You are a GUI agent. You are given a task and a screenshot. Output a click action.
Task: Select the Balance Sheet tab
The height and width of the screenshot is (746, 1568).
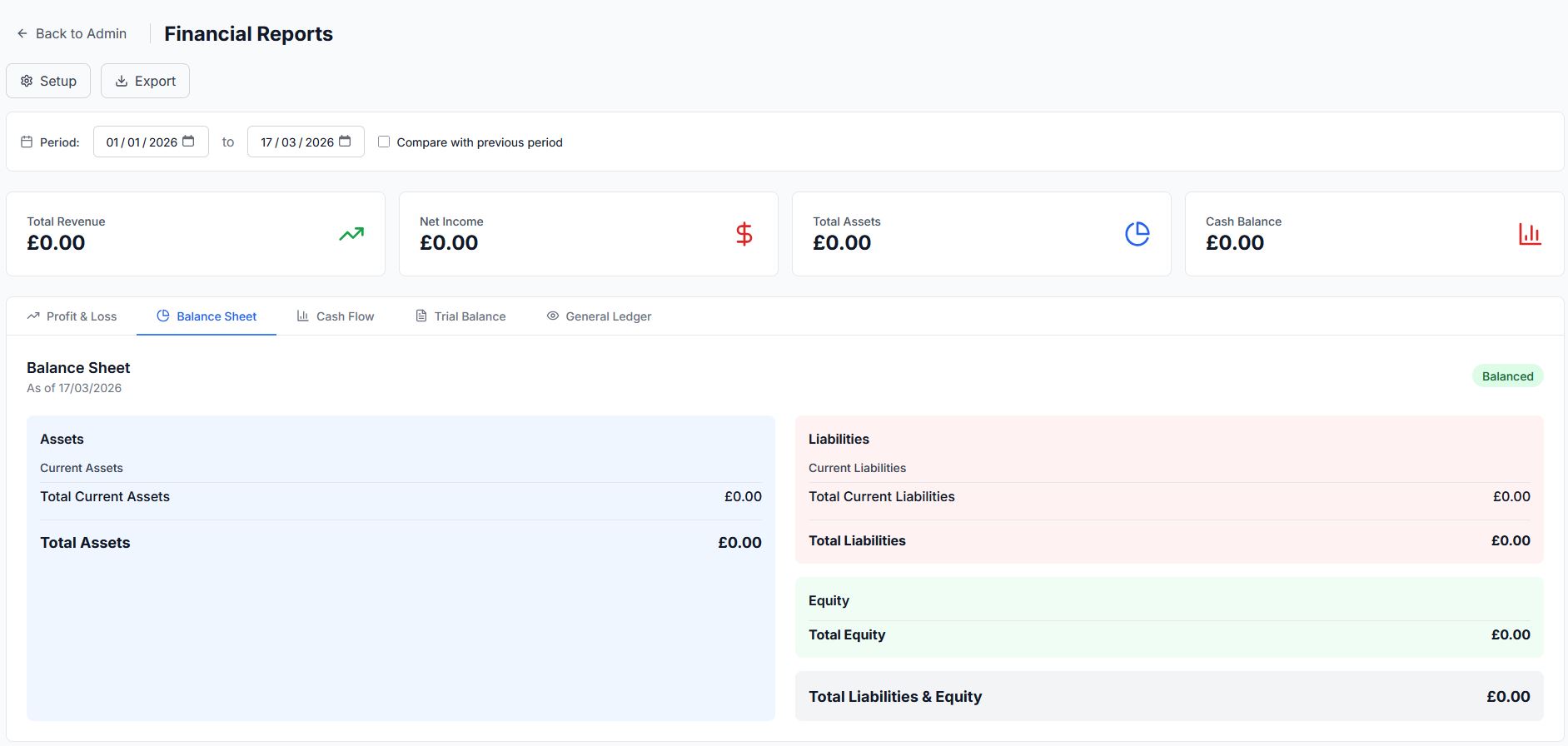[207, 316]
